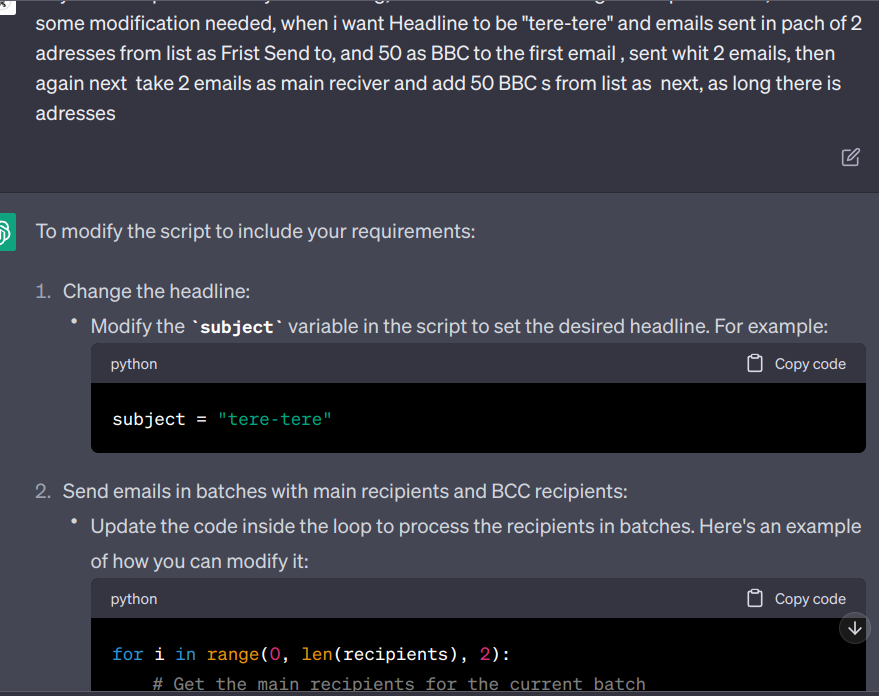Image resolution: width=879 pixels, height=696 pixels.
Task: Click the inline `subject` code word
Action: 237,328
